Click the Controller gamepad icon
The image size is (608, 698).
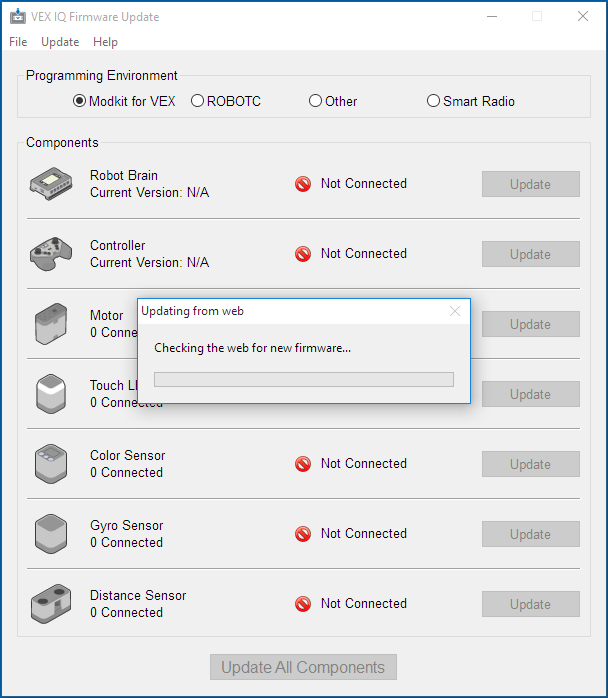coord(51,254)
